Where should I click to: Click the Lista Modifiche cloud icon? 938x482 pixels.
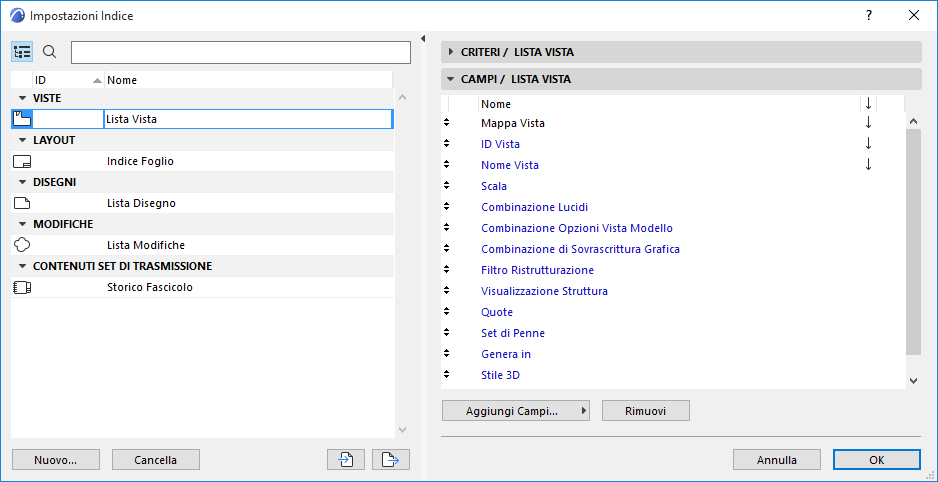point(22,245)
